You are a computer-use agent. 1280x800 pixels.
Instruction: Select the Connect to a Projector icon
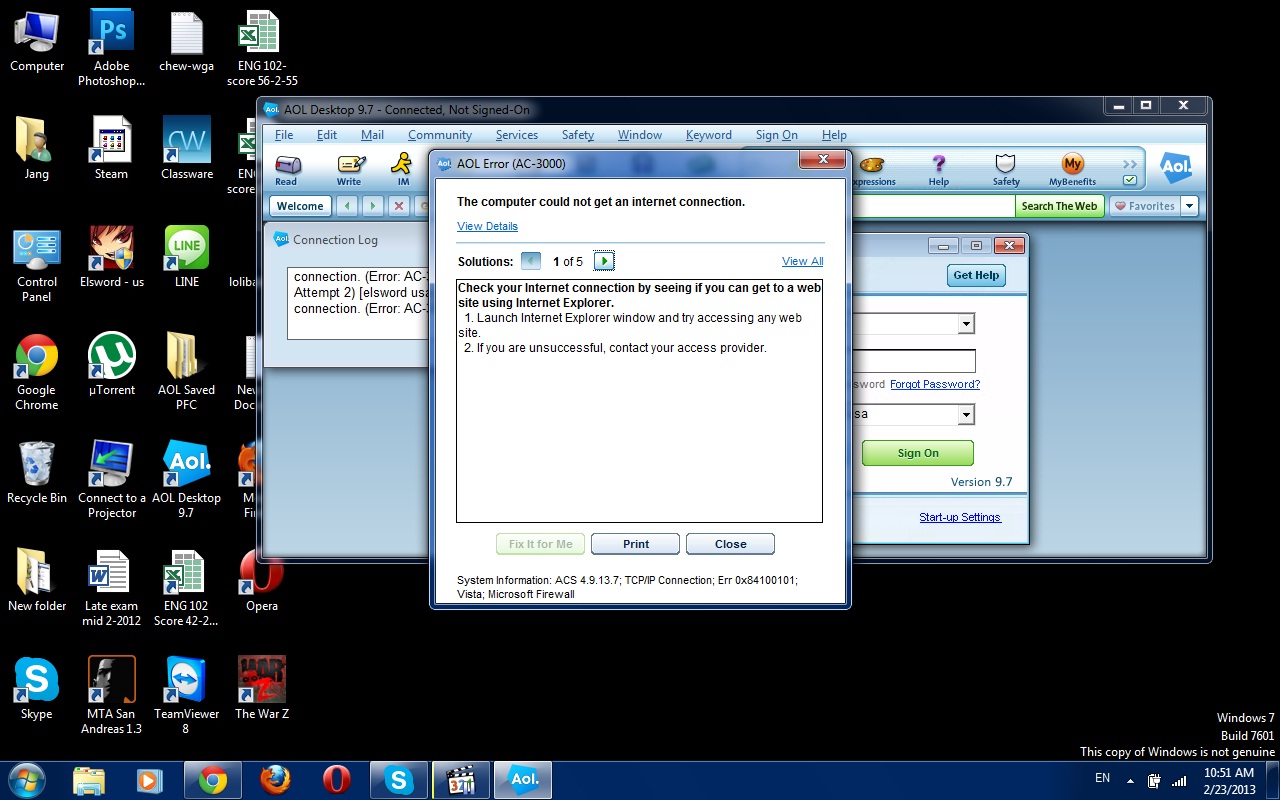[x=111, y=480]
